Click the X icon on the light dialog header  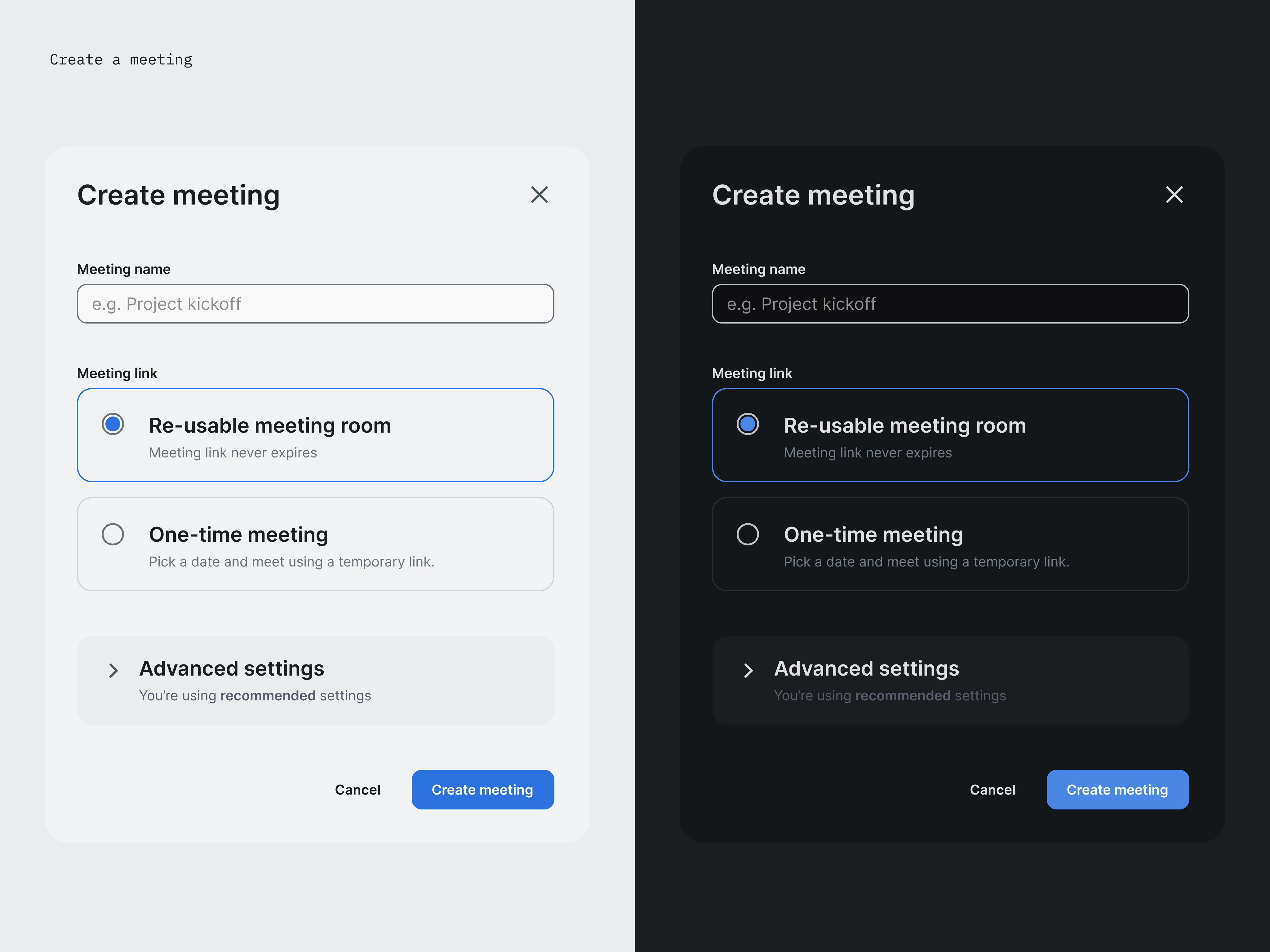539,195
